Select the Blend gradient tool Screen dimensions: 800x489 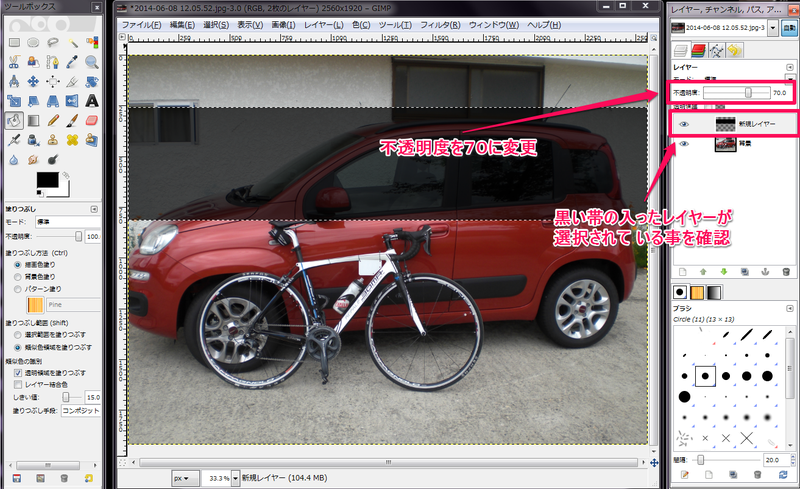(x=33, y=120)
